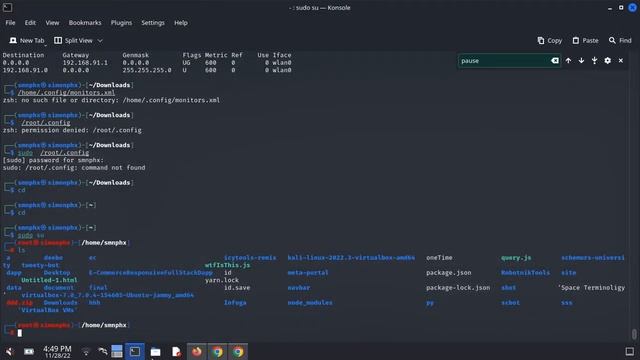Click the terminal cursor at last prompt
This screenshot has height=360, width=640.
[20, 333]
